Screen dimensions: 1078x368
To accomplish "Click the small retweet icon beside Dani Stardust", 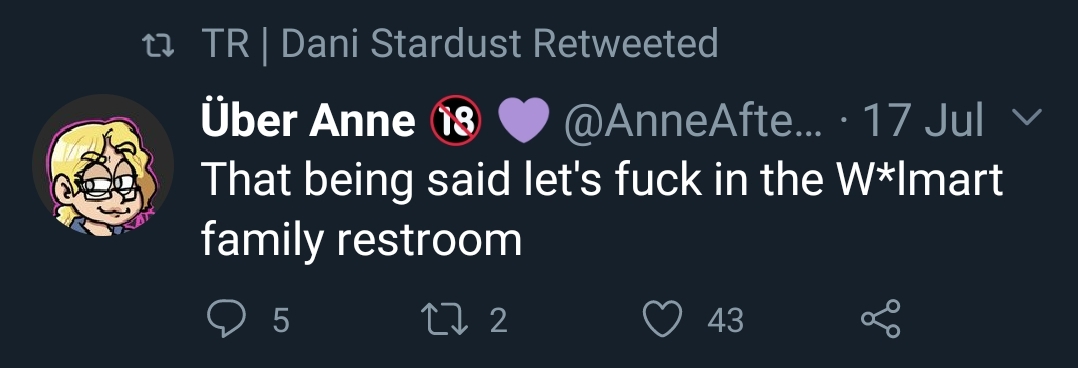I will 157,47.
